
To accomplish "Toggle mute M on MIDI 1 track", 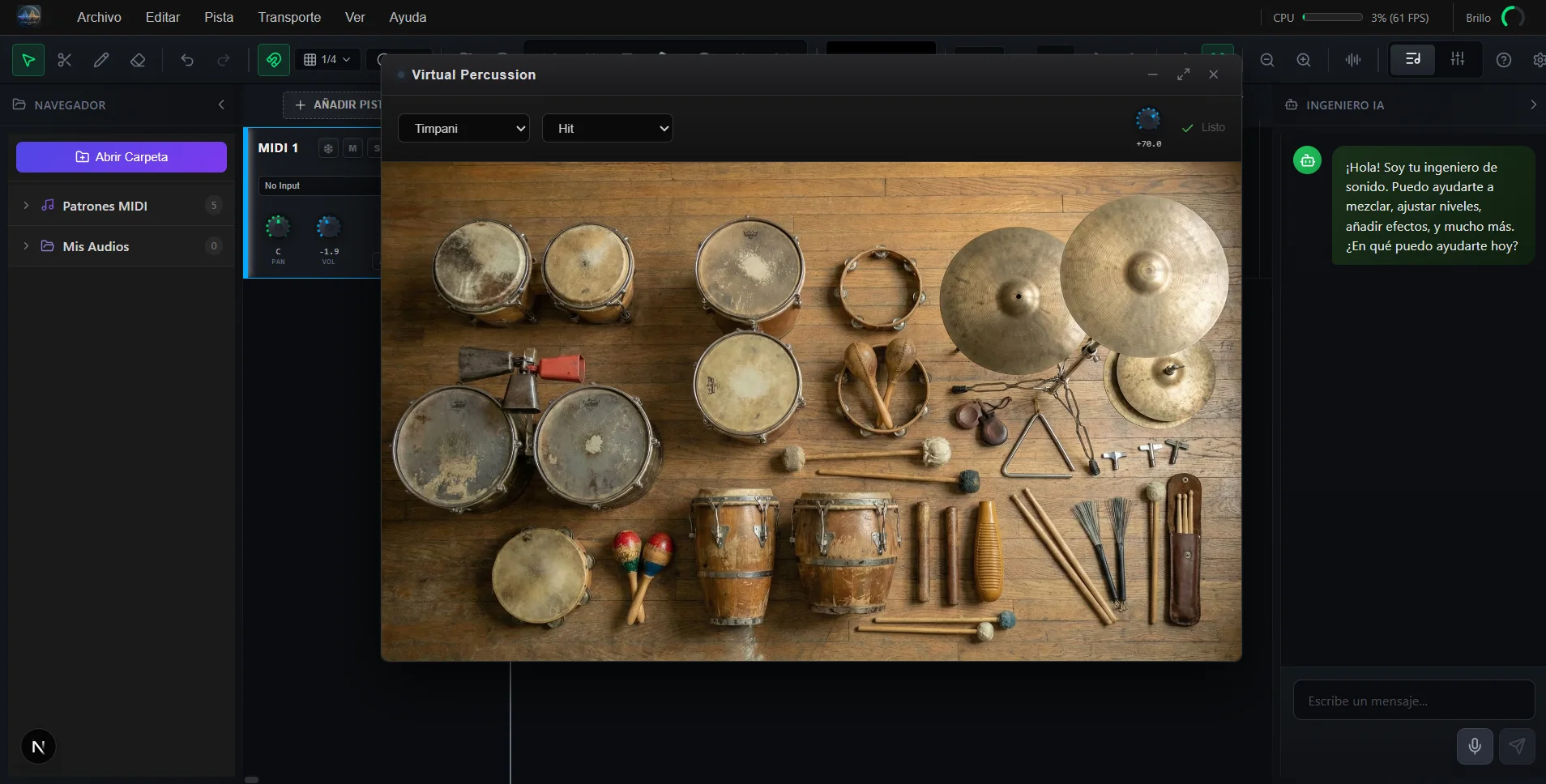I will pyautogui.click(x=352, y=148).
